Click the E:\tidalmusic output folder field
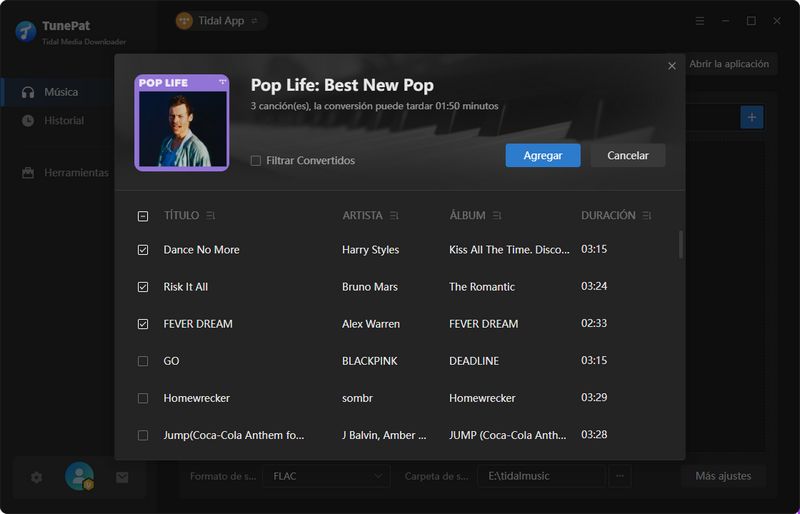The width and height of the screenshot is (800, 514). [x=541, y=476]
